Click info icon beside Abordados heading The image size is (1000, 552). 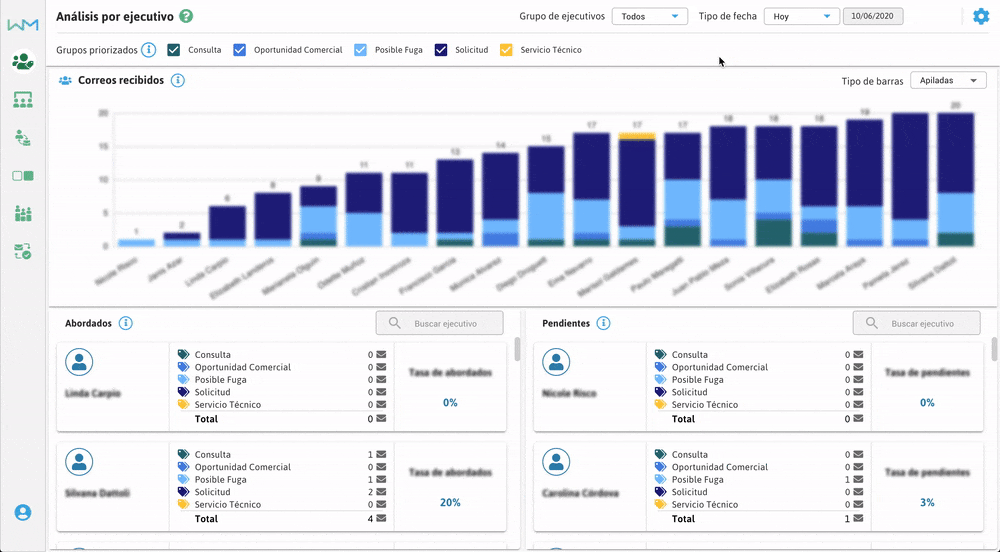click(126, 323)
